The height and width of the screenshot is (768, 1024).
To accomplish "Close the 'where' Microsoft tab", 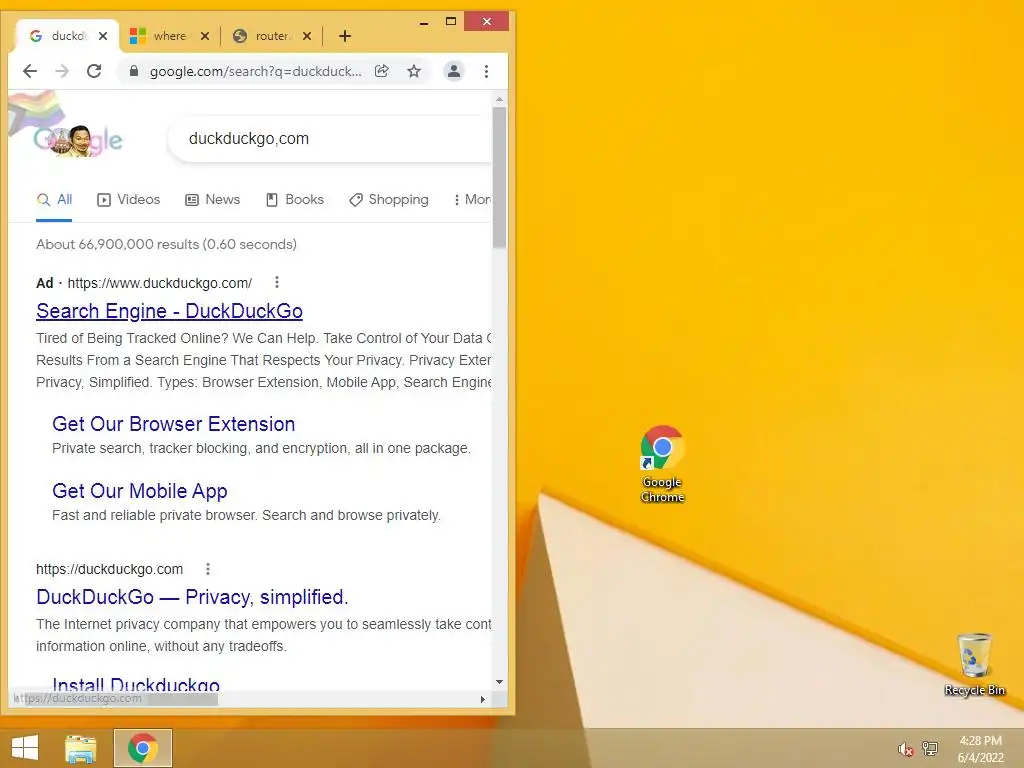I will [x=204, y=36].
